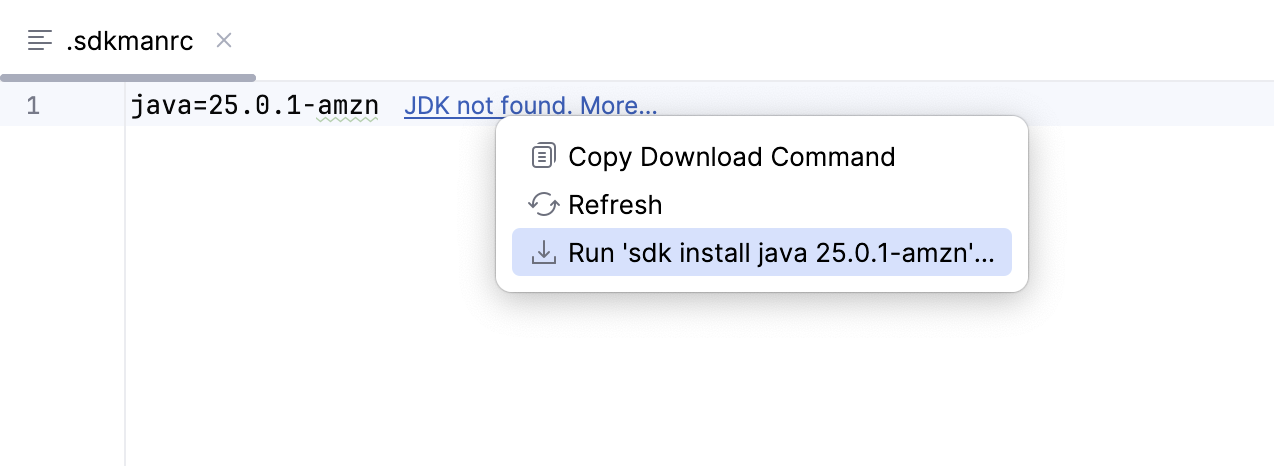Open the 'JDK not found. More...' link
1274x466 pixels.
pyautogui.click(x=531, y=105)
